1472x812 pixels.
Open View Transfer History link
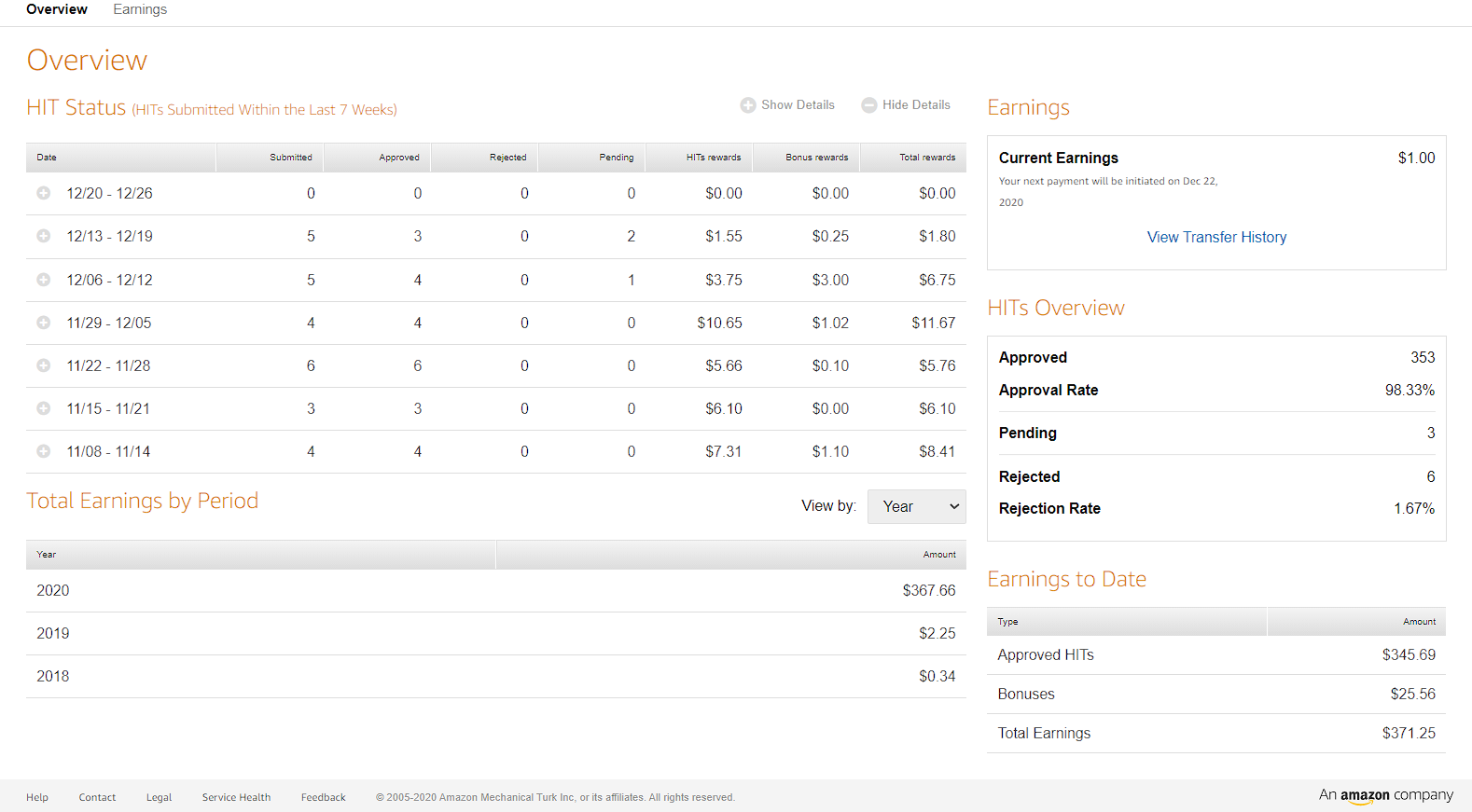click(x=1216, y=237)
